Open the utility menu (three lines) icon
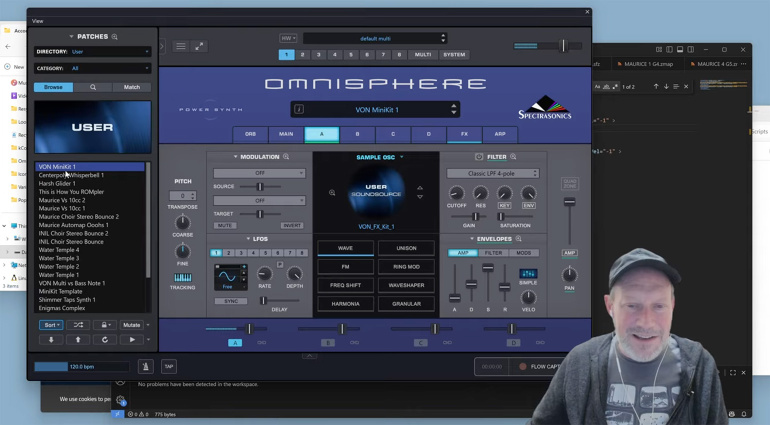 coord(181,46)
